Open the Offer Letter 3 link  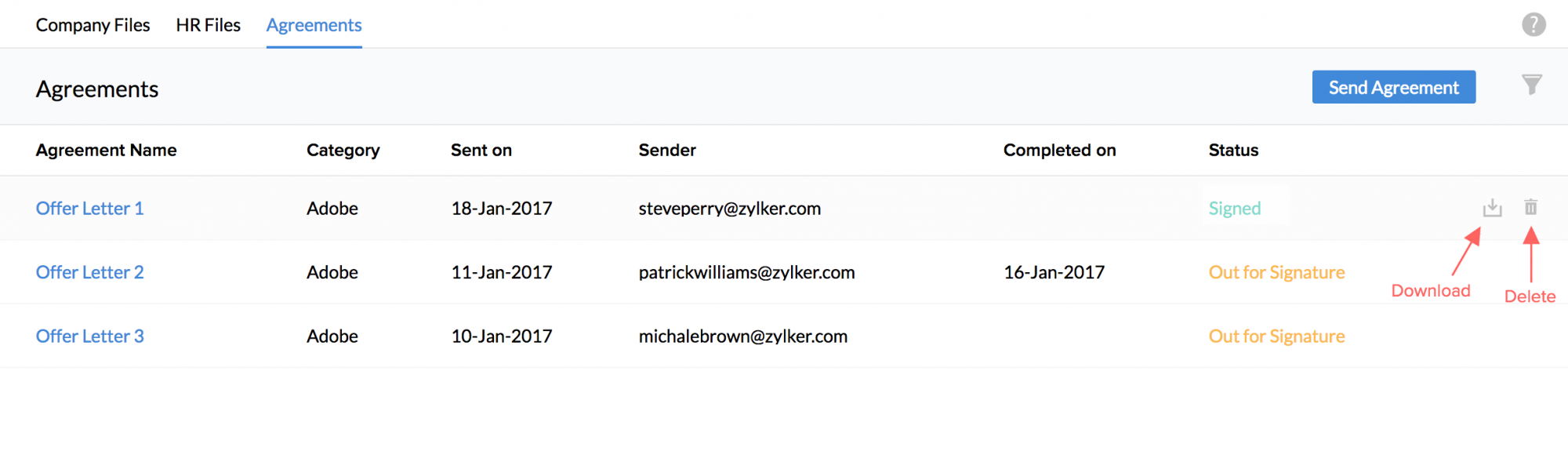click(x=89, y=337)
